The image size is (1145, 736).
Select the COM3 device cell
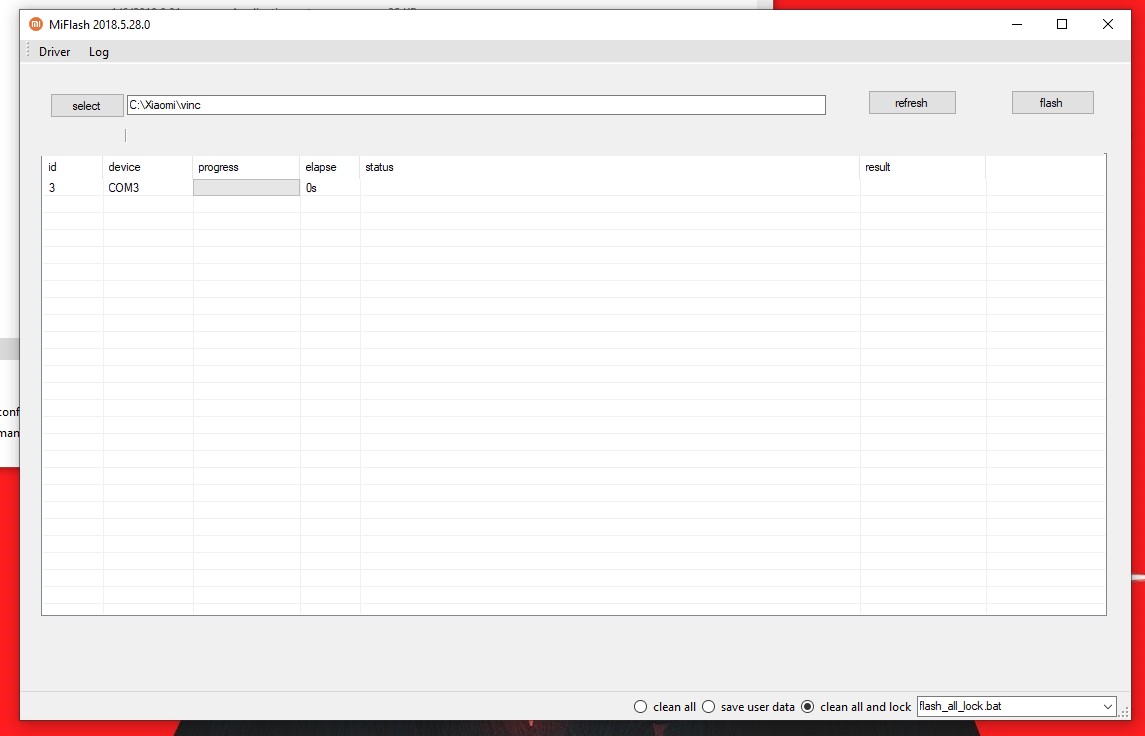(148, 188)
